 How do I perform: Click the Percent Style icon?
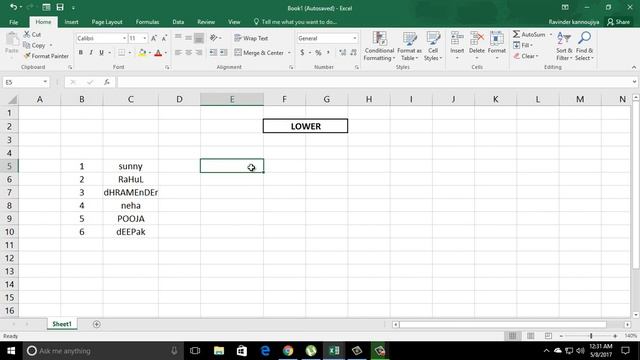click(318, 53)
